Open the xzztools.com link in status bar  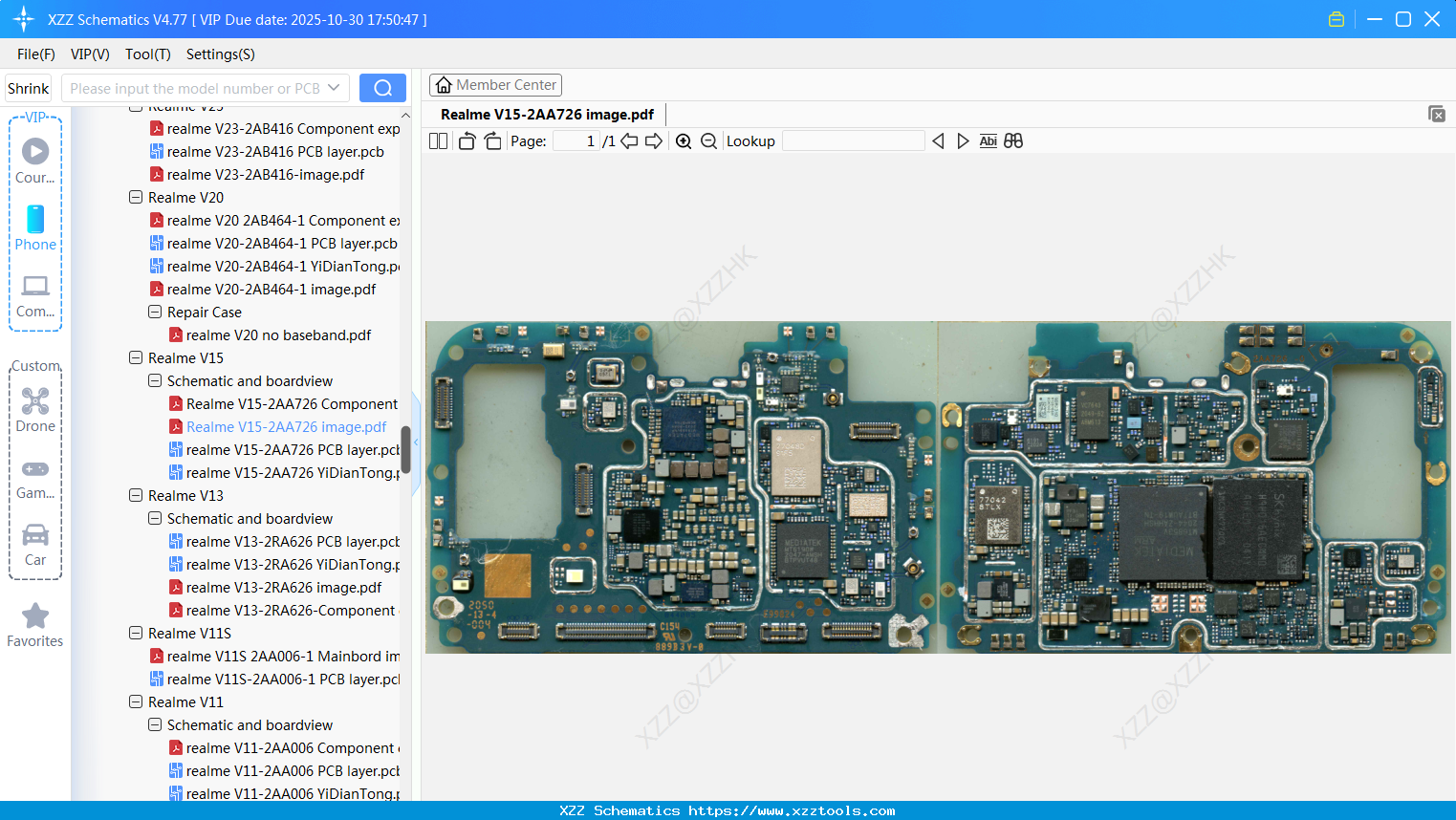792,810
